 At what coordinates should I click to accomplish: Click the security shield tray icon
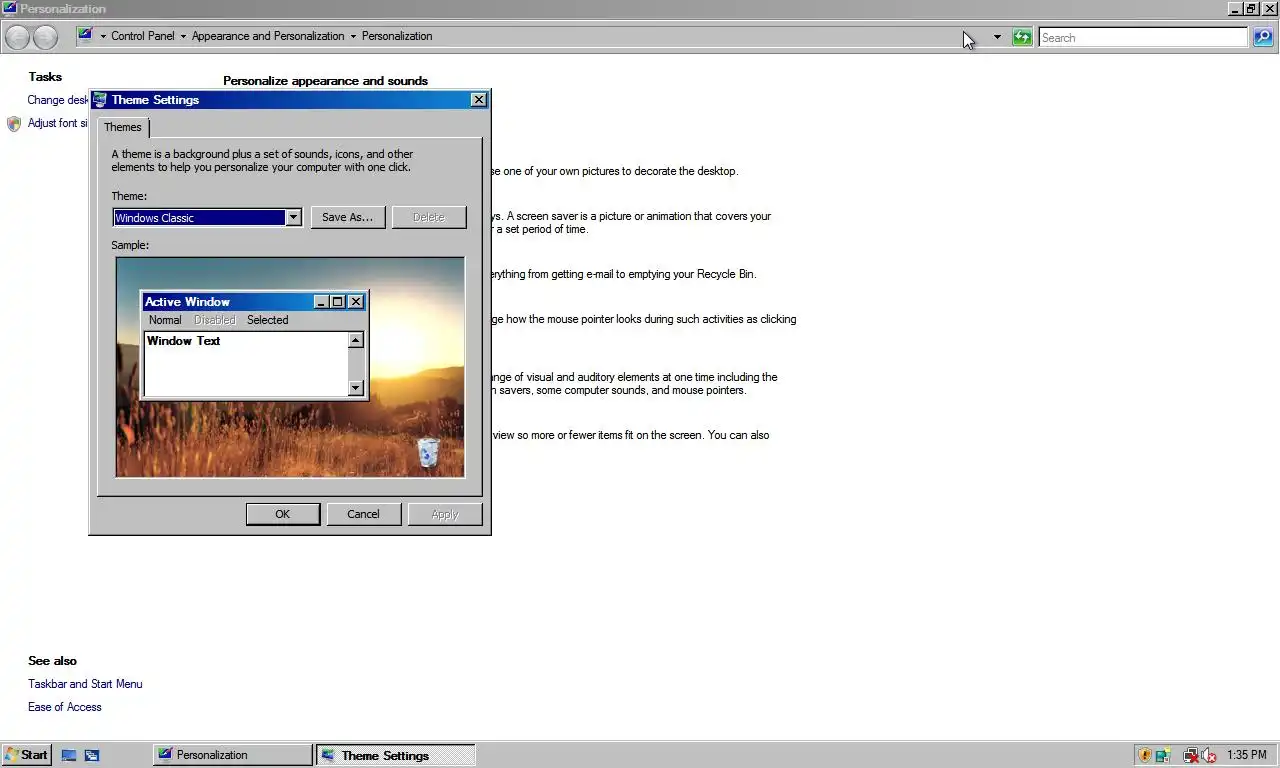click(1145, 755)
